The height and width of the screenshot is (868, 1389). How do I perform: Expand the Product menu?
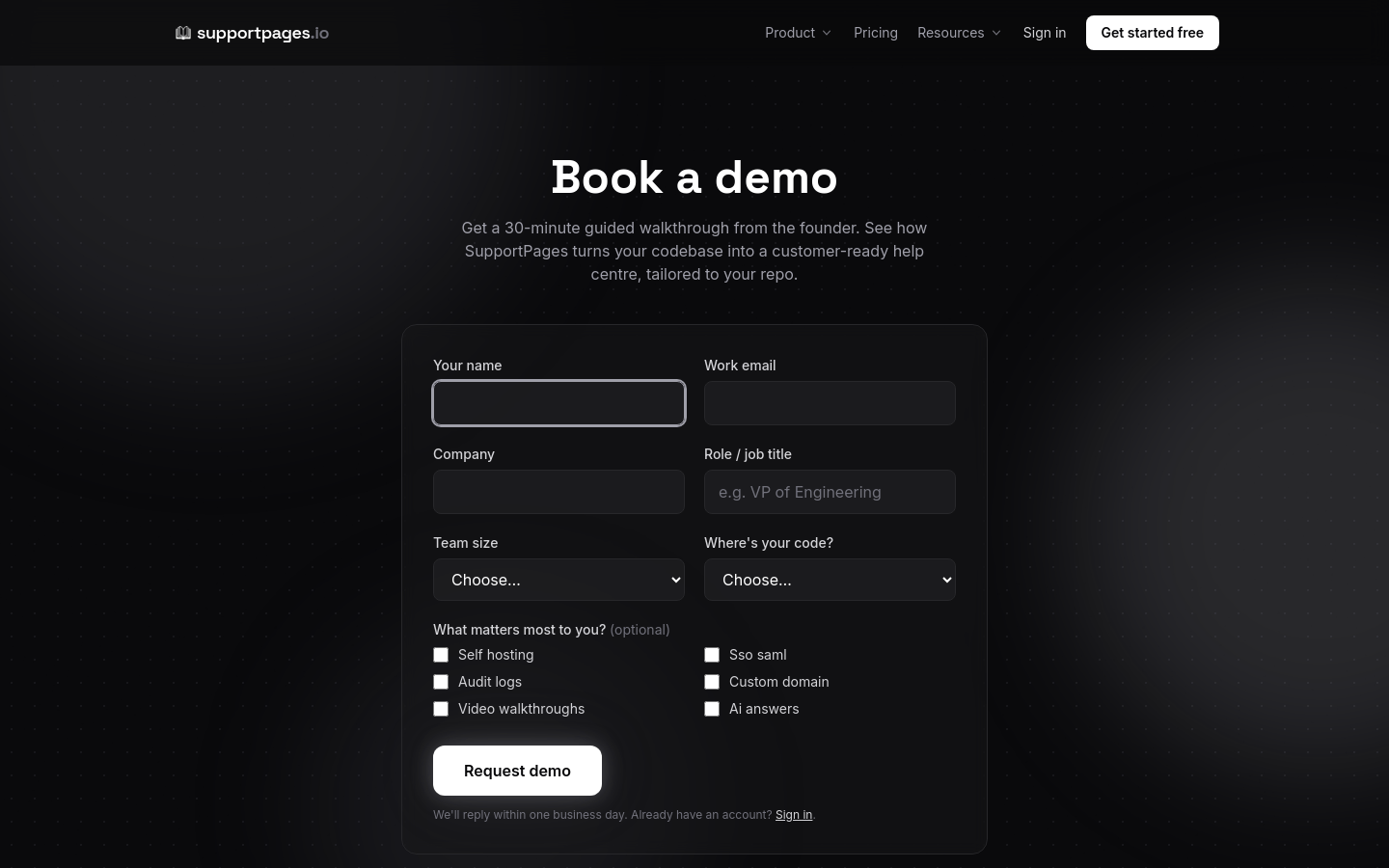[x=798, y=33]
